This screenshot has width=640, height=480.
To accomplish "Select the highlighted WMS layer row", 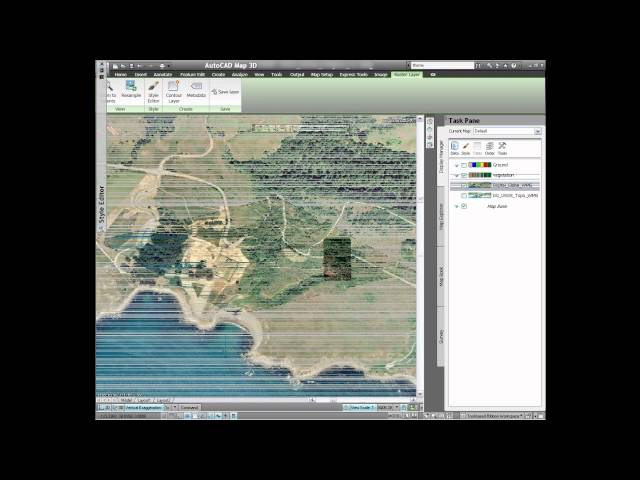I will (495, 186).
